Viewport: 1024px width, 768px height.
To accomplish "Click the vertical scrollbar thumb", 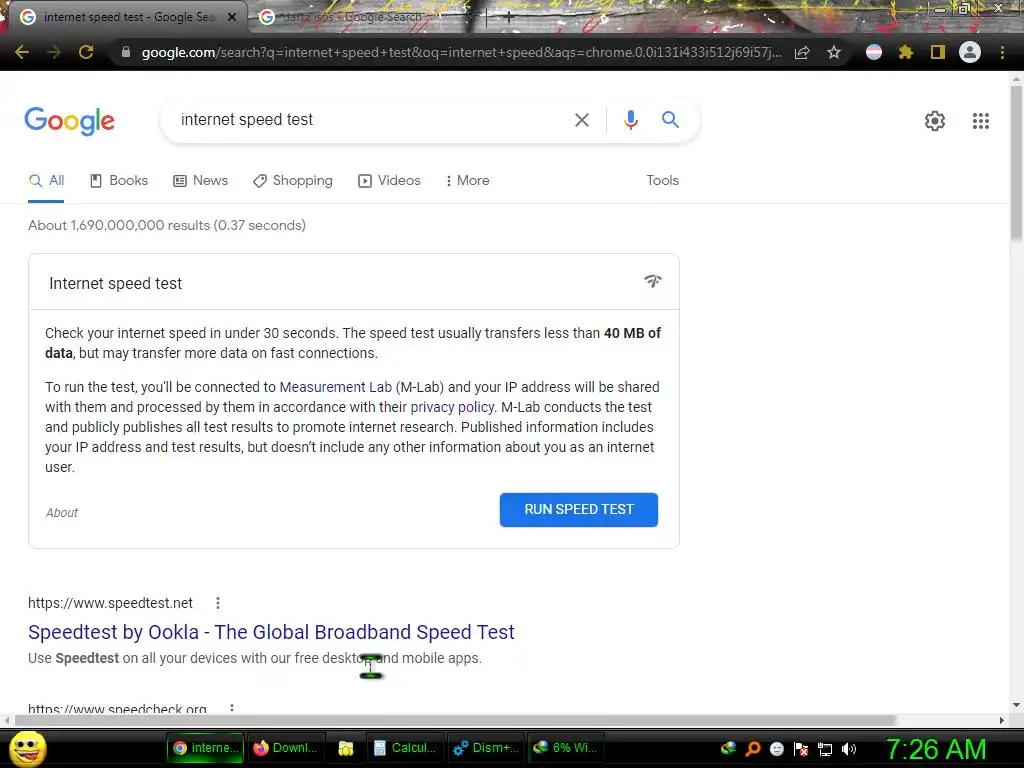I will coord(1016,163).
